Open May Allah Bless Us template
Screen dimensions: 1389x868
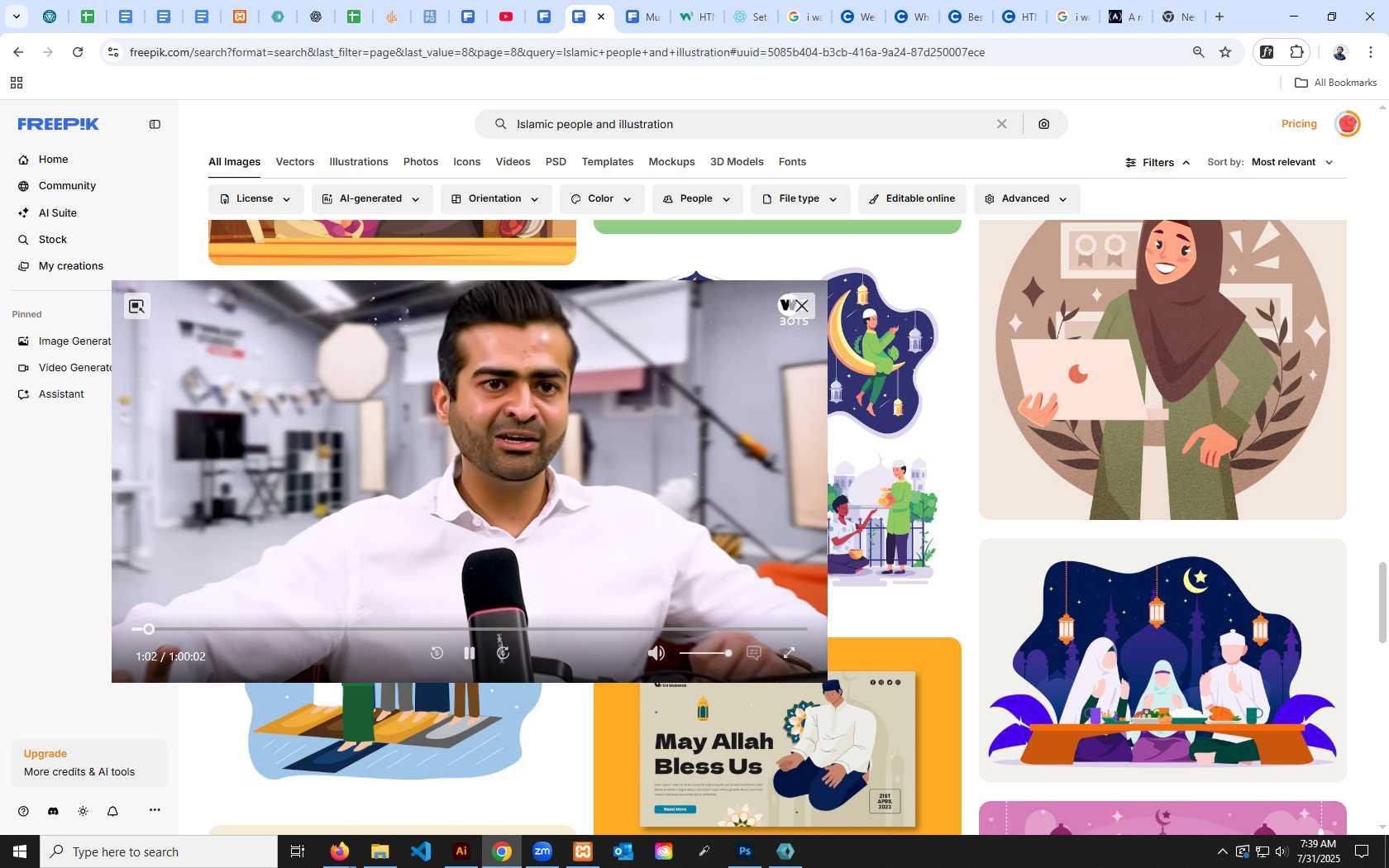click(777, 748)
